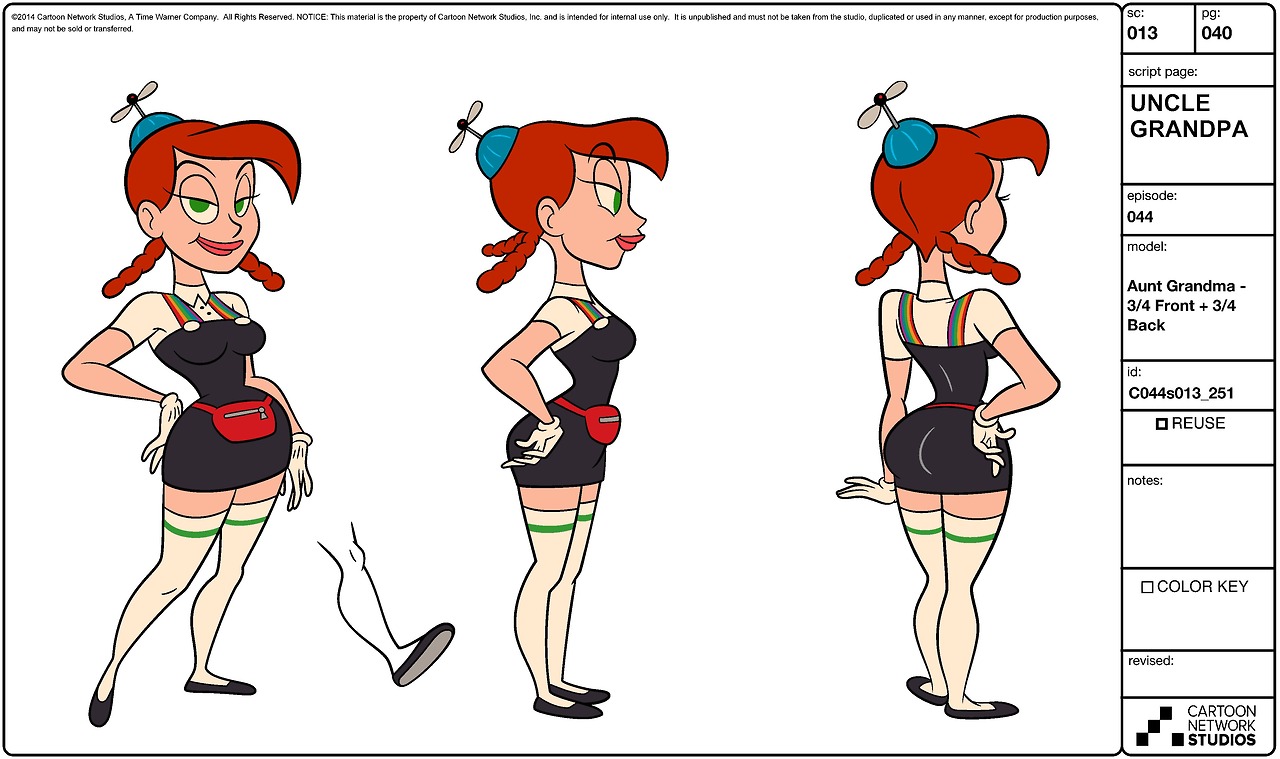
Task: Click the UNCLE GRANDPA script page title
Action: click(1189, 116)
